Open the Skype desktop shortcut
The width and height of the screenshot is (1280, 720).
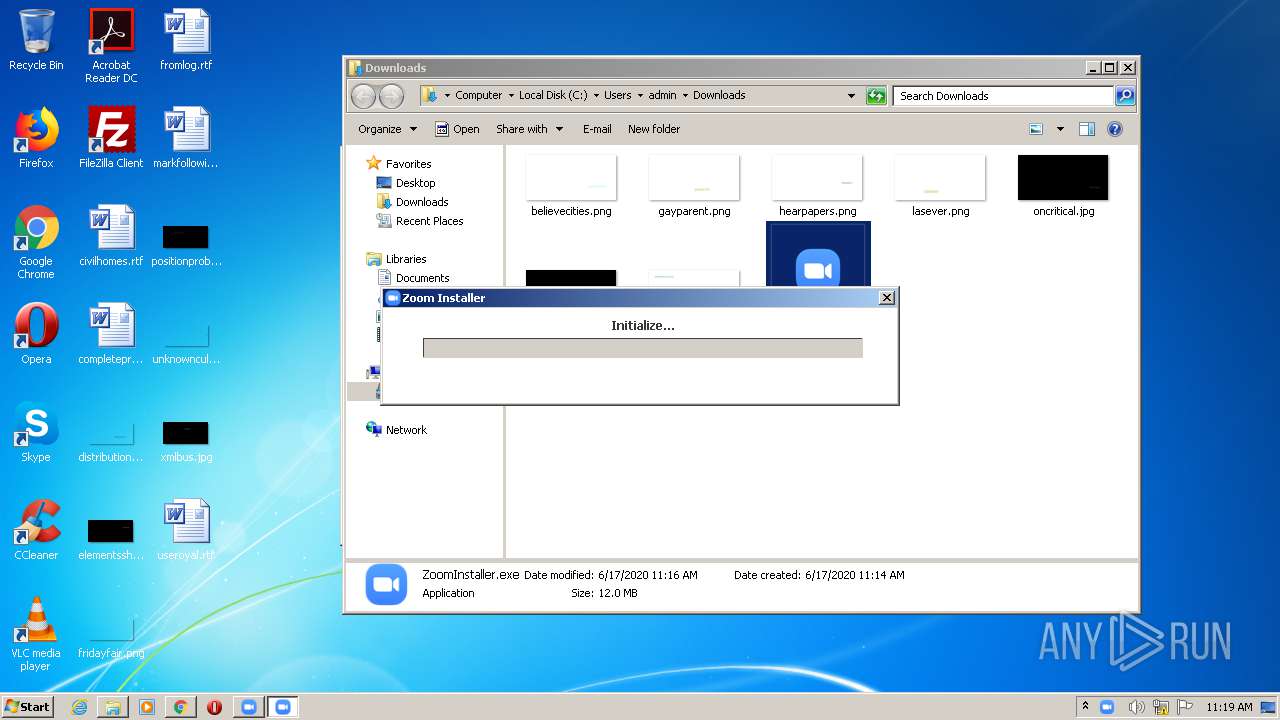tap(36, 432)
